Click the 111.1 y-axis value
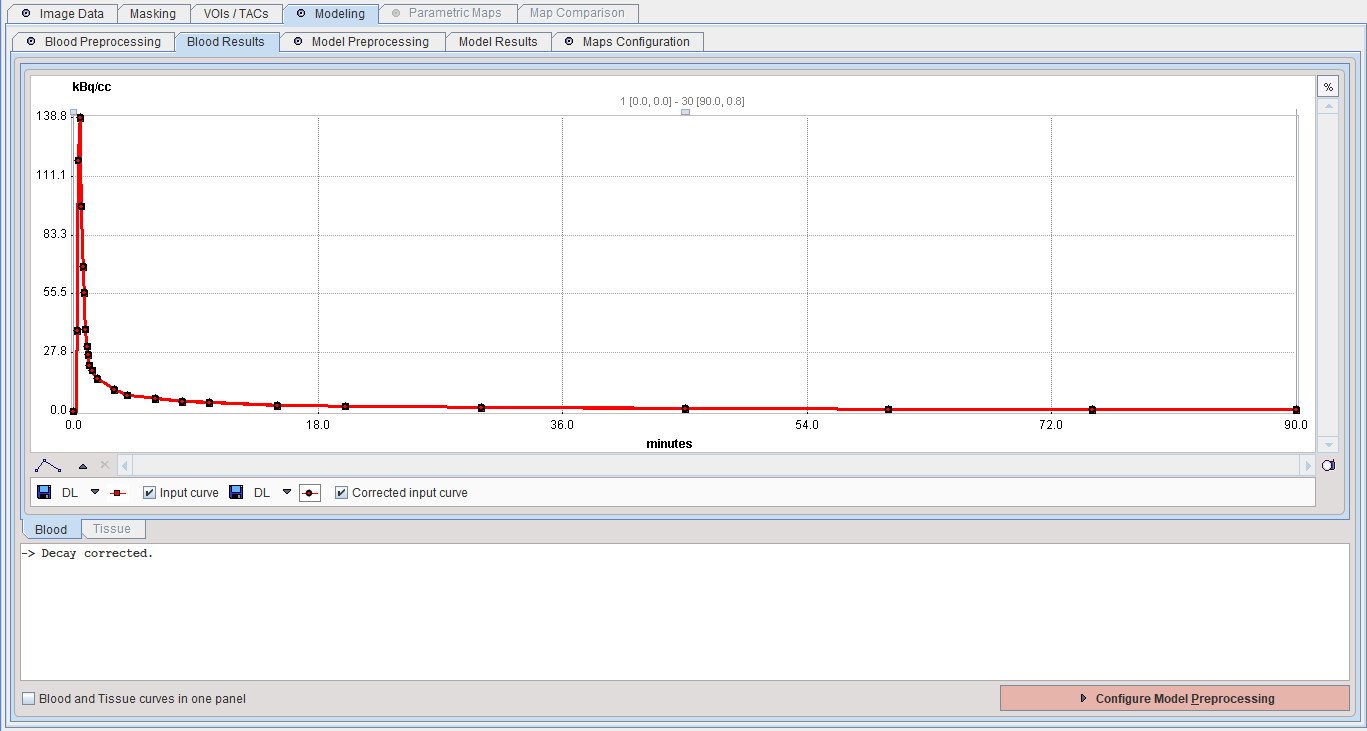 pyautogui.click(x=51, y=175)
